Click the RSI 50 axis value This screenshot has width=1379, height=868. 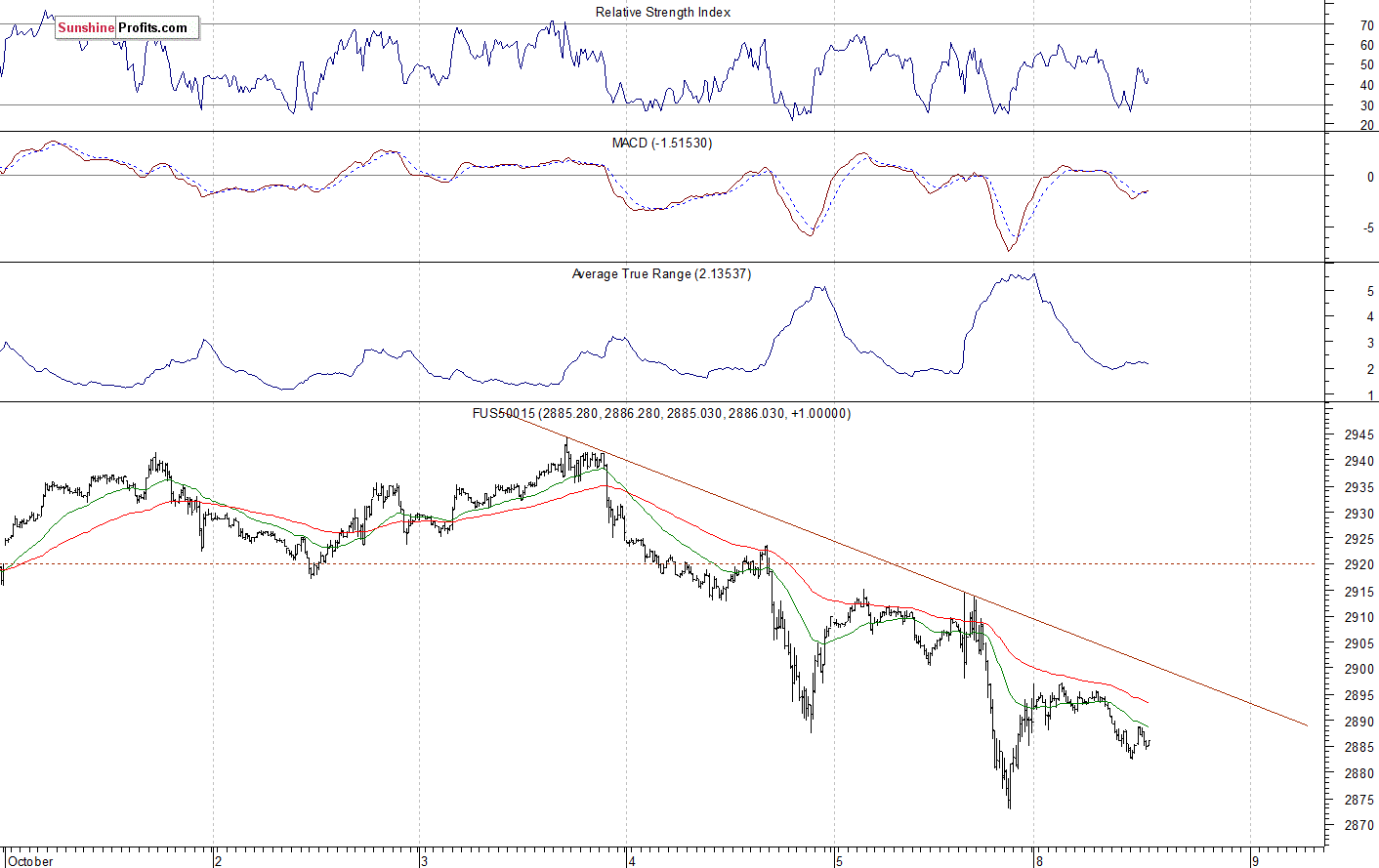(1366, 64)
